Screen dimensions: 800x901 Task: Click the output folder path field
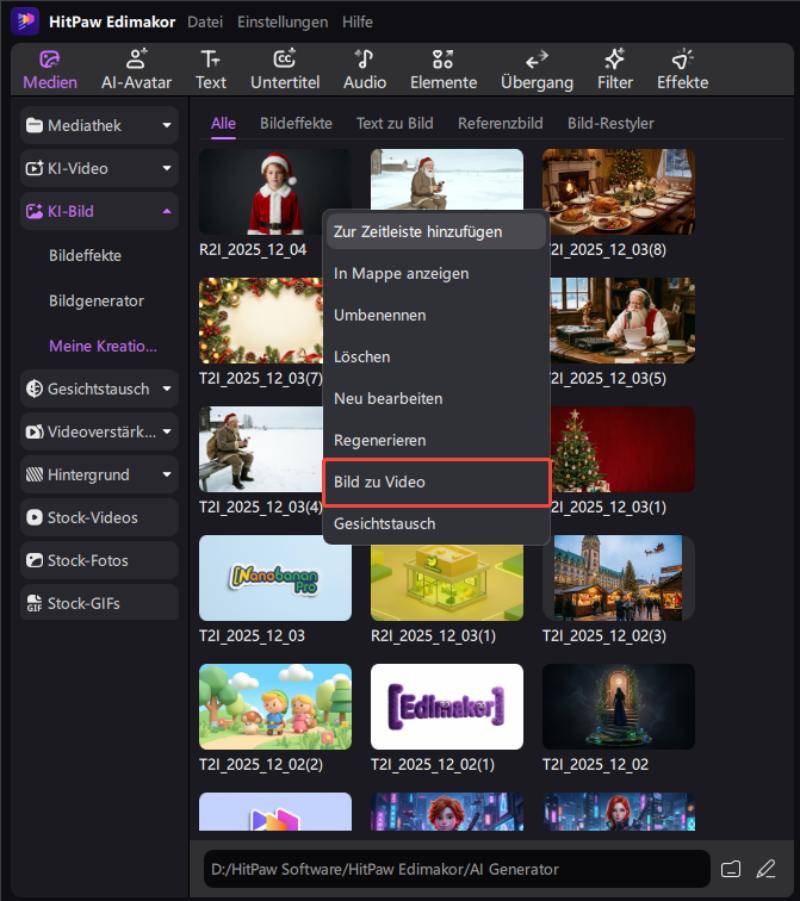(456, 869)
